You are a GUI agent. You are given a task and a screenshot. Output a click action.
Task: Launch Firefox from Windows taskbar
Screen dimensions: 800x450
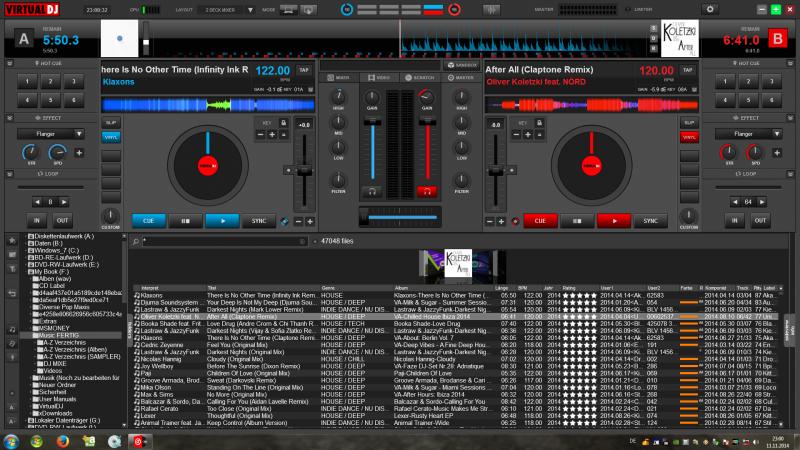coord(63,441)
